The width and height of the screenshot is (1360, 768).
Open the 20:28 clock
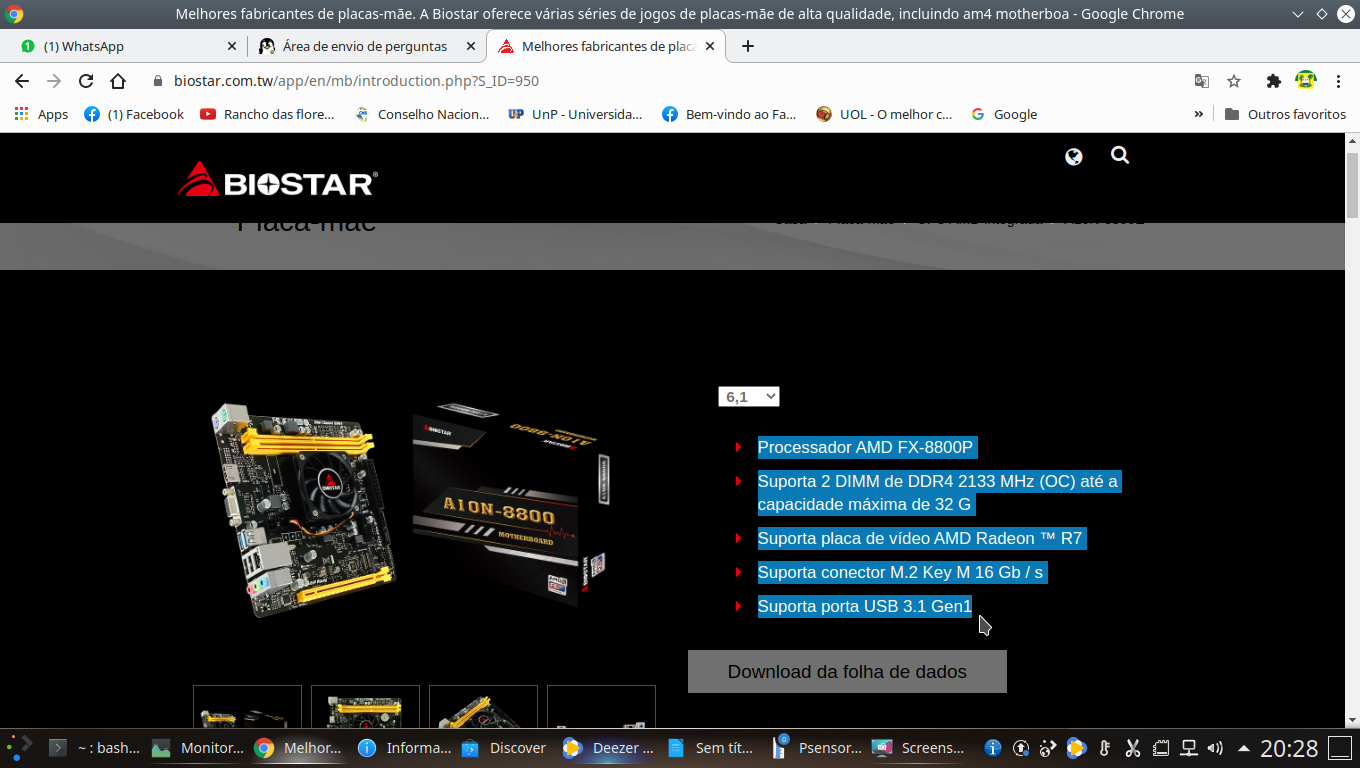1289,748
